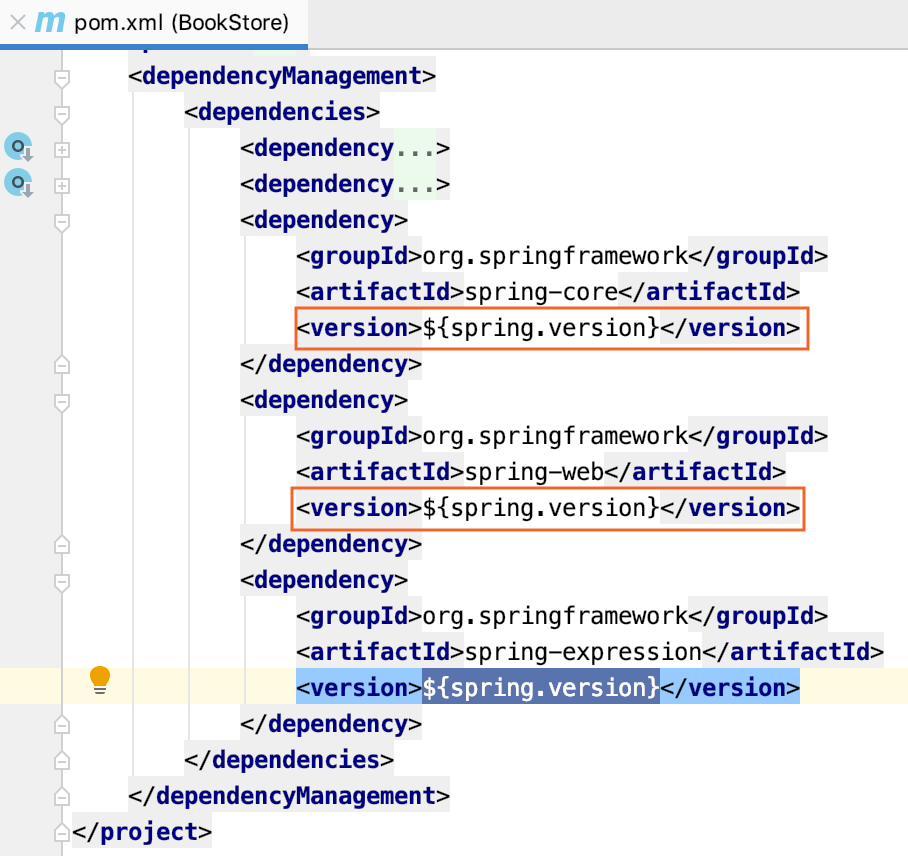The height and width of the screenshot is (856, 908).
Task: Click first overriding-dependency gutter icon
Action: point(19,147)
